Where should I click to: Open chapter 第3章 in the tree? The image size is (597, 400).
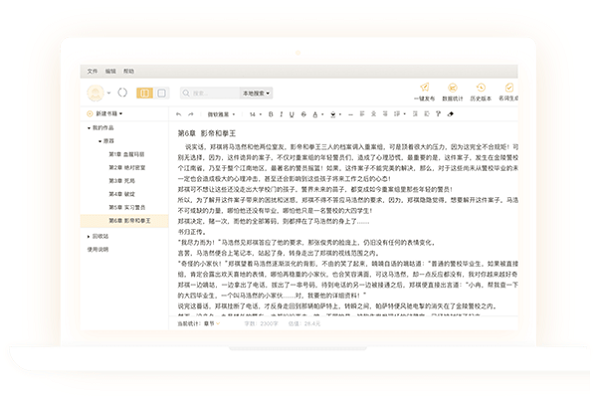pyautogui.click(x=122, y=181)
